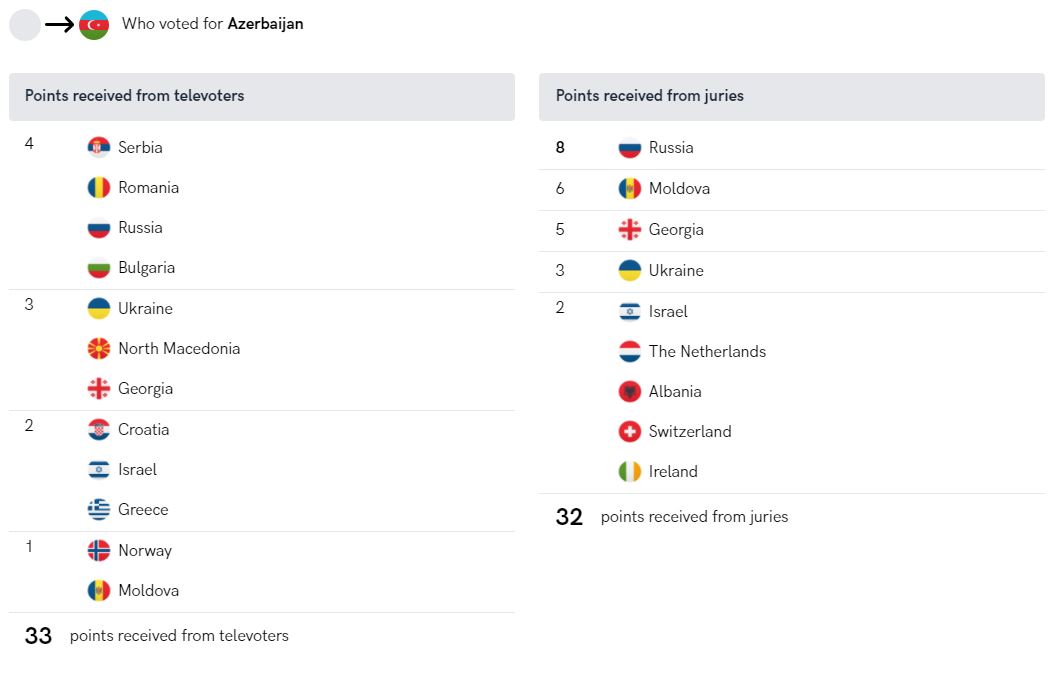The height and width of the screenshot is (673, 1054).
Task: Click Israel in juries 2 points group
Action: click(x=667, y=311)
